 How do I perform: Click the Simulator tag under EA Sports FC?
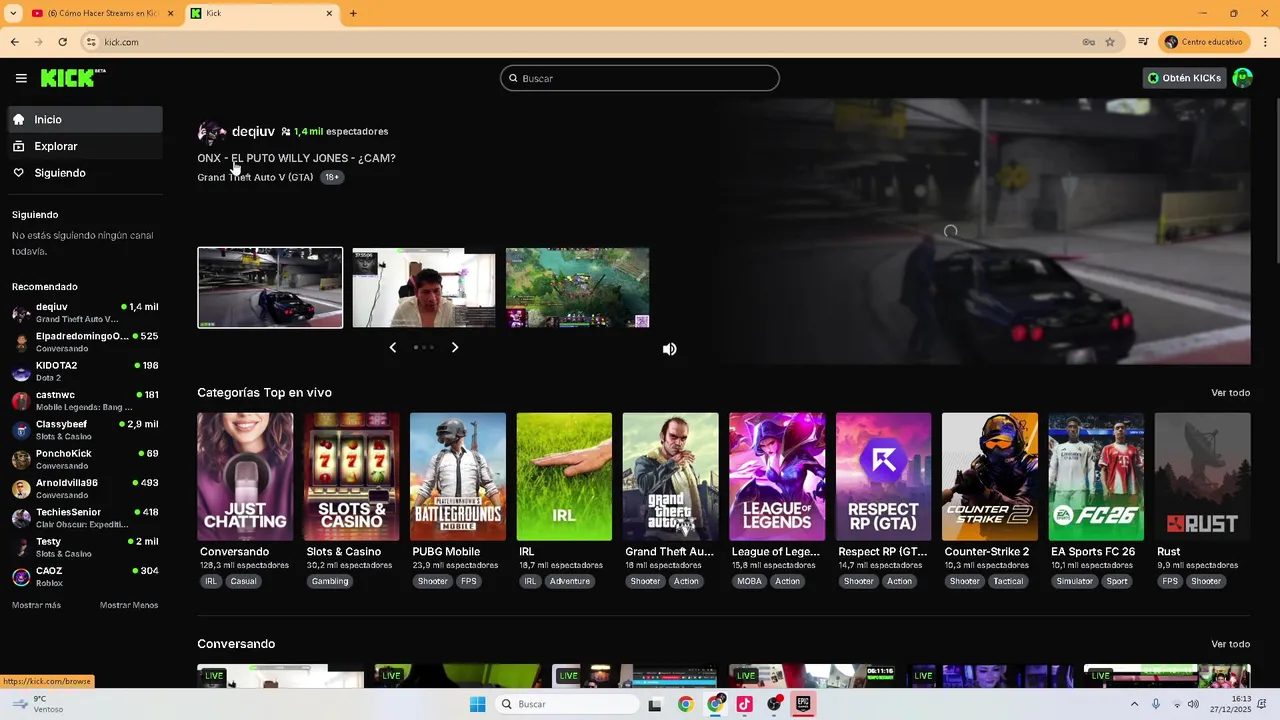(x=1075, y=581)
